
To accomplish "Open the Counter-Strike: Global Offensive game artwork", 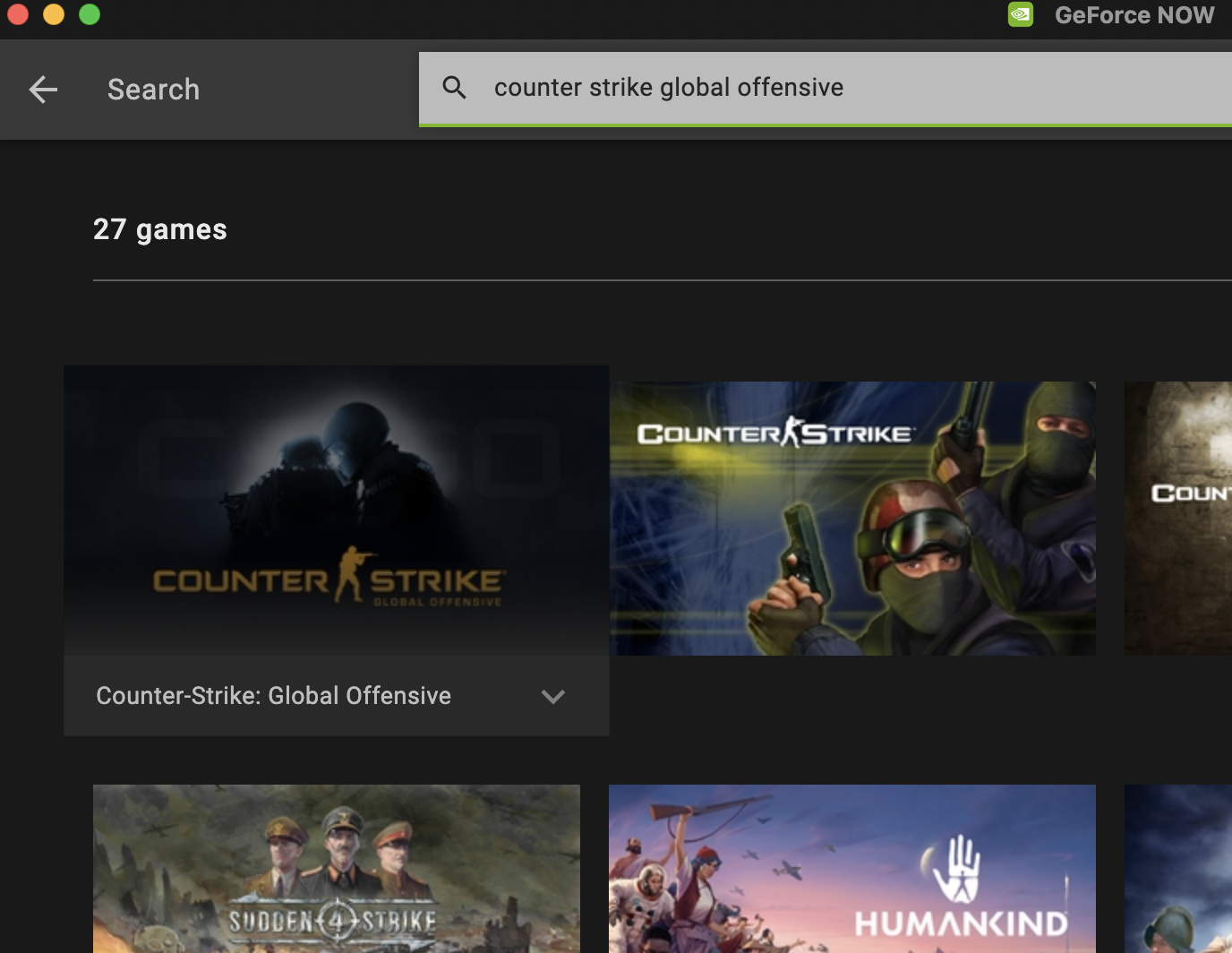I will click(x=336, y=510).
